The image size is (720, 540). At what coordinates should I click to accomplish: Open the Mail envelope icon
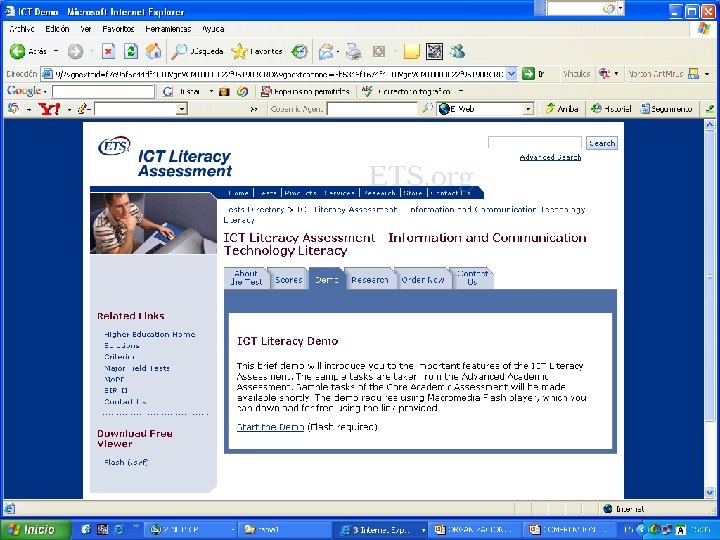[326, 51]
